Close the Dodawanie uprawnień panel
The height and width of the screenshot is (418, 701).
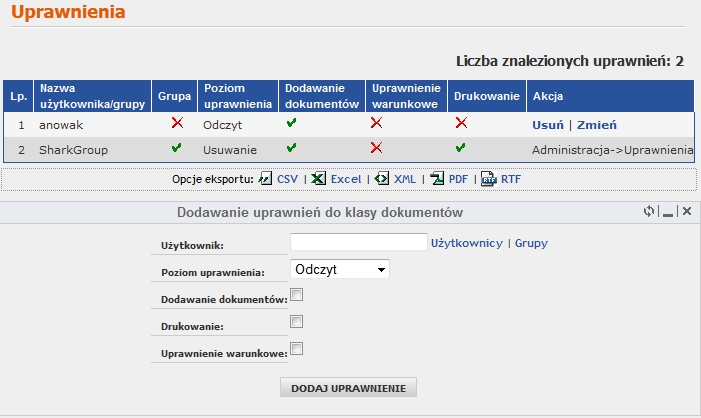click(x=687, y=212)
